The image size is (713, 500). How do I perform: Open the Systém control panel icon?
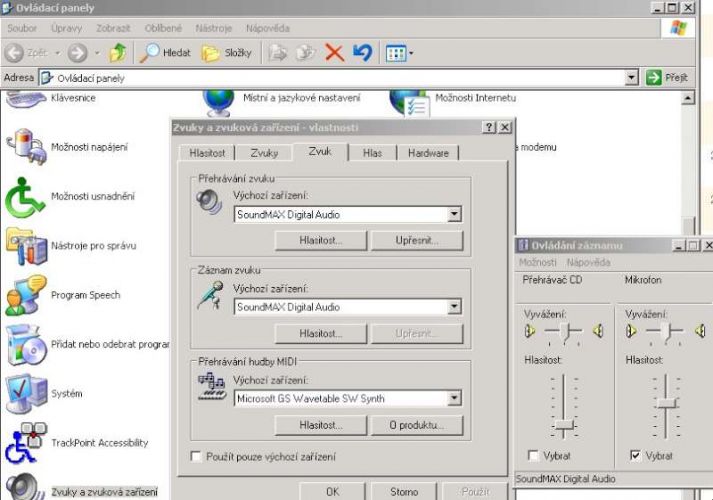click(x=26, y=394)
